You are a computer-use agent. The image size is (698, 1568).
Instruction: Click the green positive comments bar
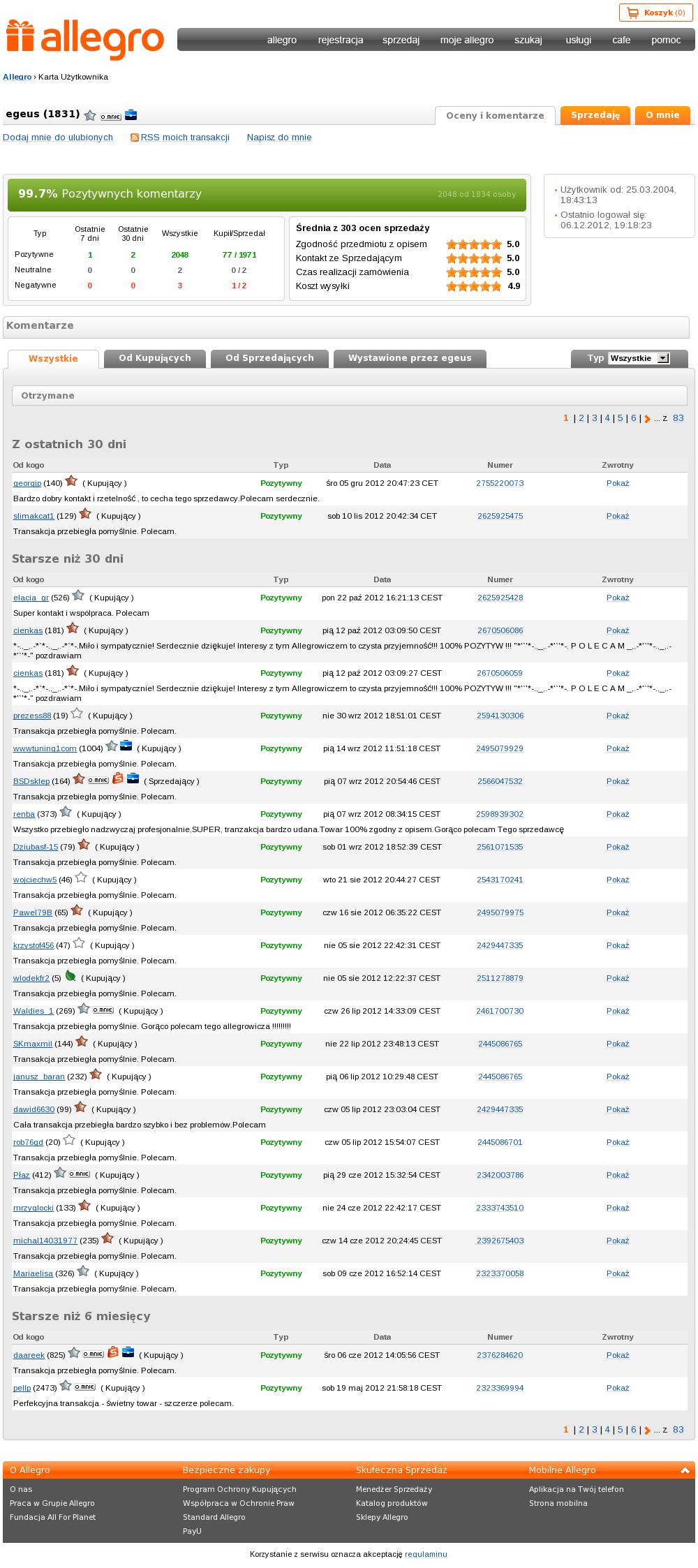click(x=267, y=194)
